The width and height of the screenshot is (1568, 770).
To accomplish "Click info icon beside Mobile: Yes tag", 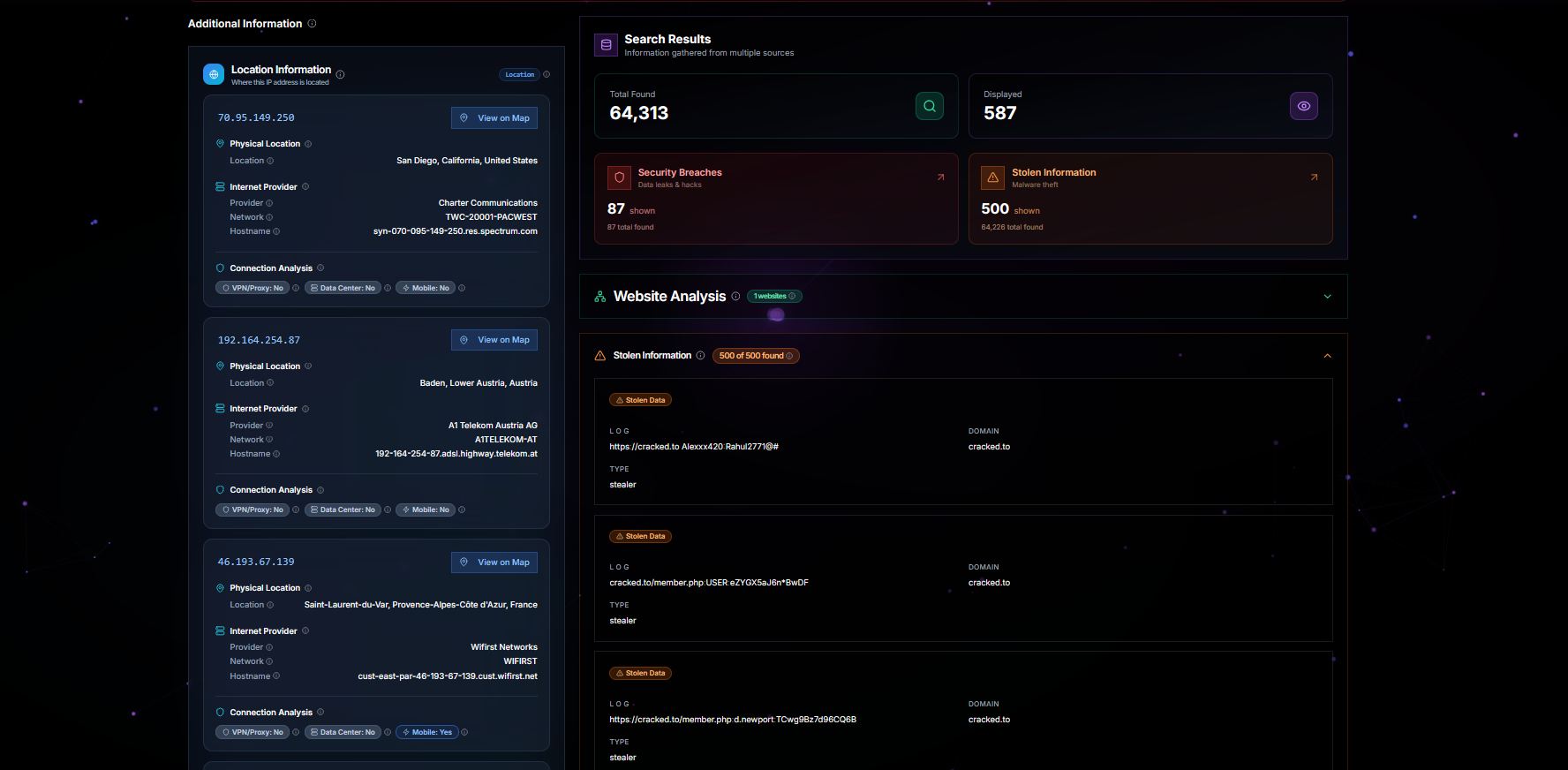I will coord(464,732).
